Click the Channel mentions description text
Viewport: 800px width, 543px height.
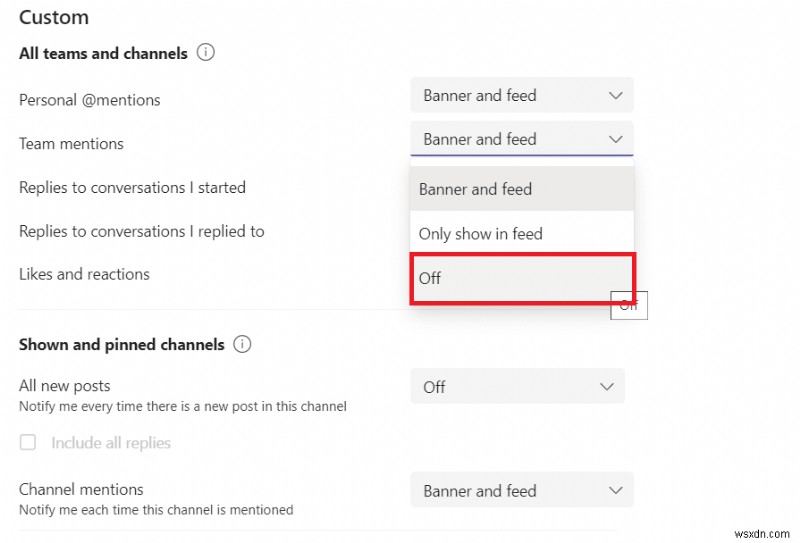(156, 510)
